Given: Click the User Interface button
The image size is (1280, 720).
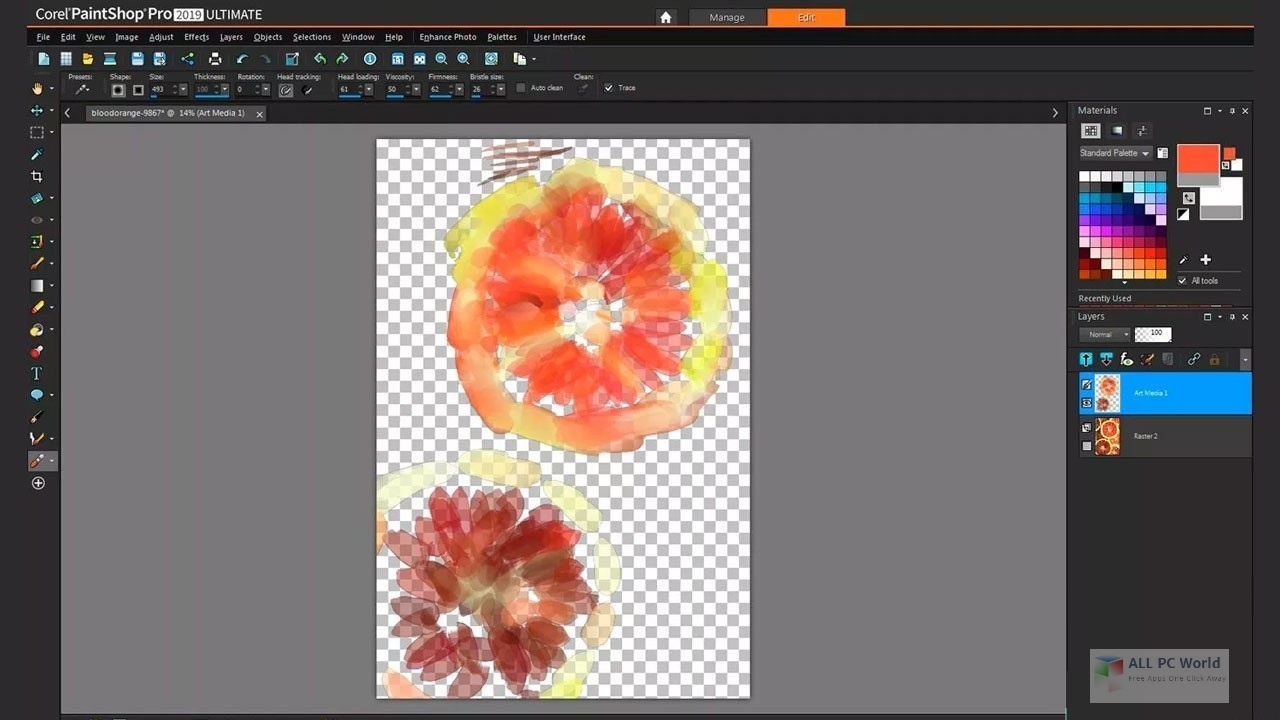Looking at the screenshot, I should coord(559,37).
